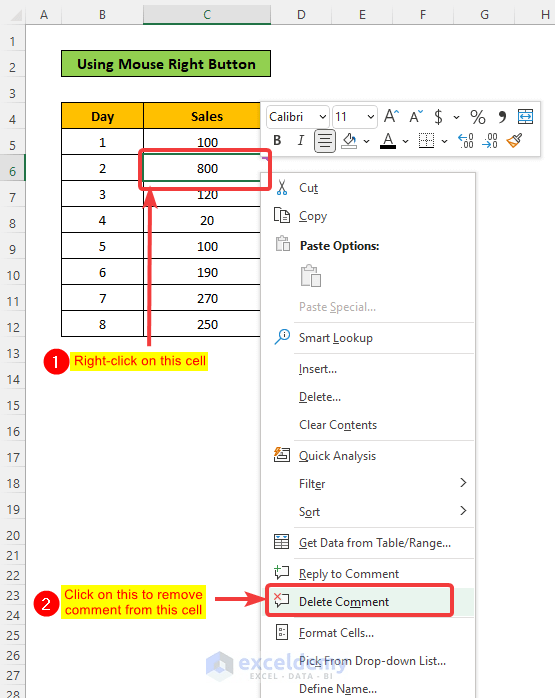Click the Font Color A icon
555x698 pixels.
coord(388,141)
